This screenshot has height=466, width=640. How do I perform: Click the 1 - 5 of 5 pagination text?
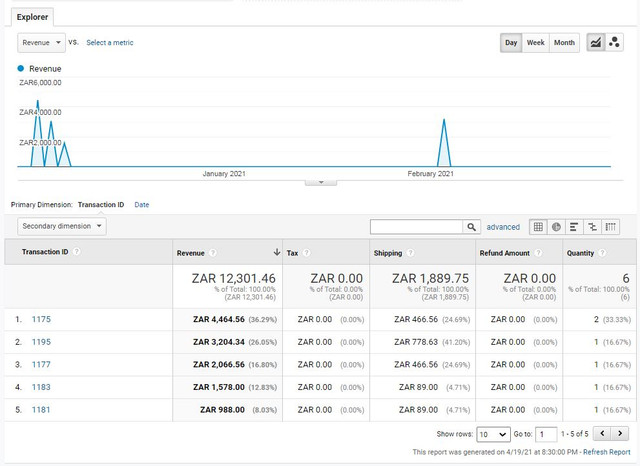(575, 434)
